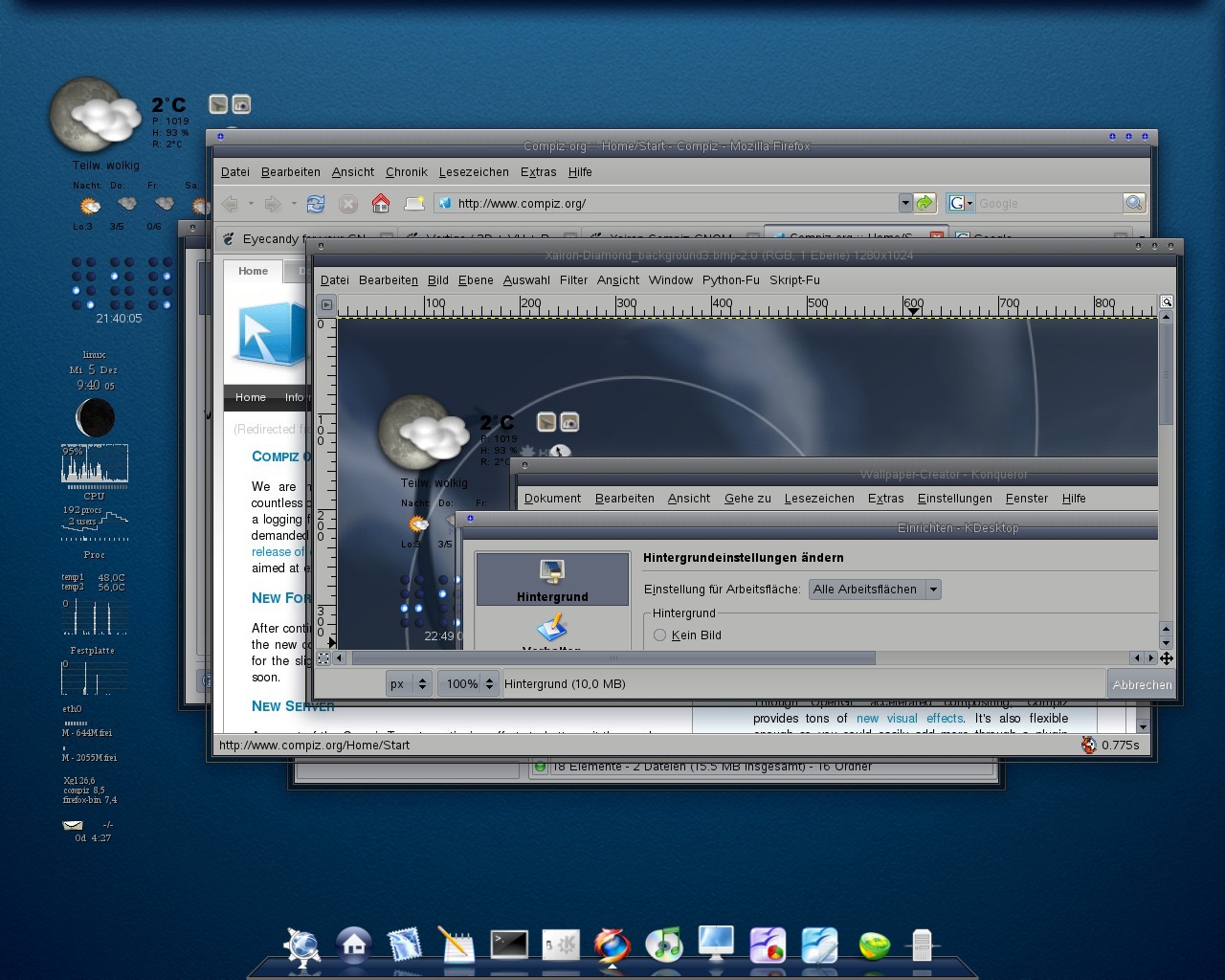Click the page-load timer icon in Firefox status bar
Screen dimensions: 1225x980
pos(1089,745)
